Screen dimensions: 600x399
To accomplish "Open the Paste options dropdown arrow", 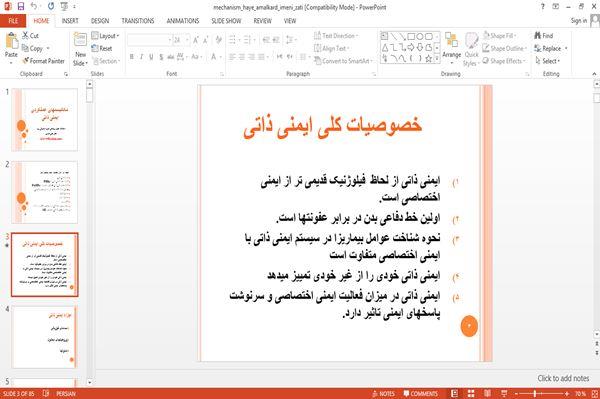I will [x=11, y=62].
